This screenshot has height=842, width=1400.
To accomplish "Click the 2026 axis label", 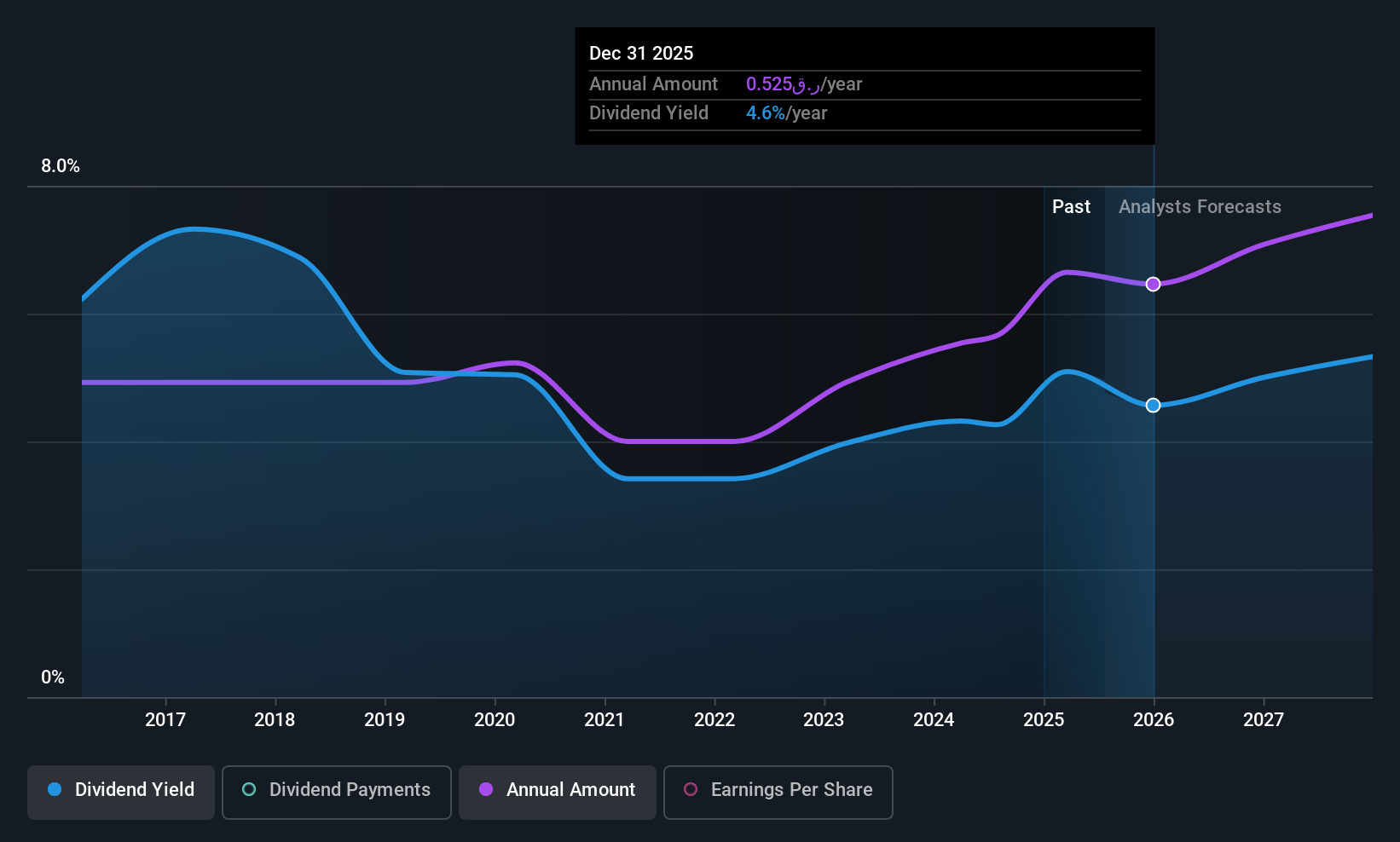I will [x=1154, y=720].
